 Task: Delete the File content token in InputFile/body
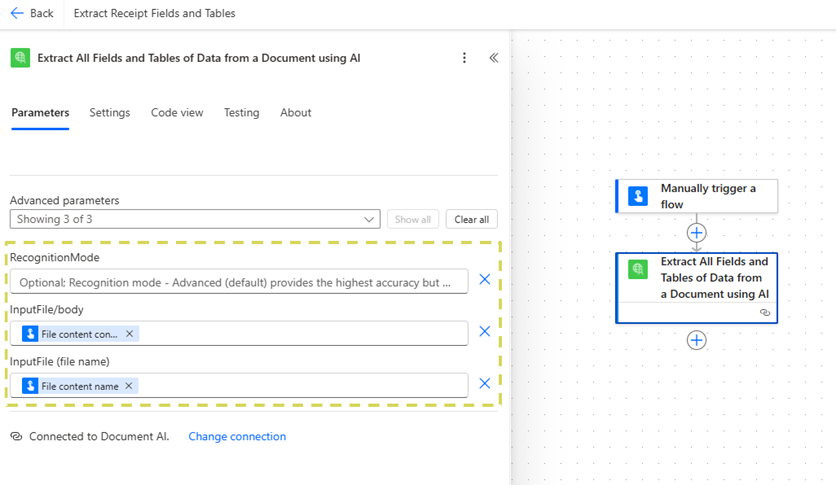pyautogui.click(x=130, y=334)
